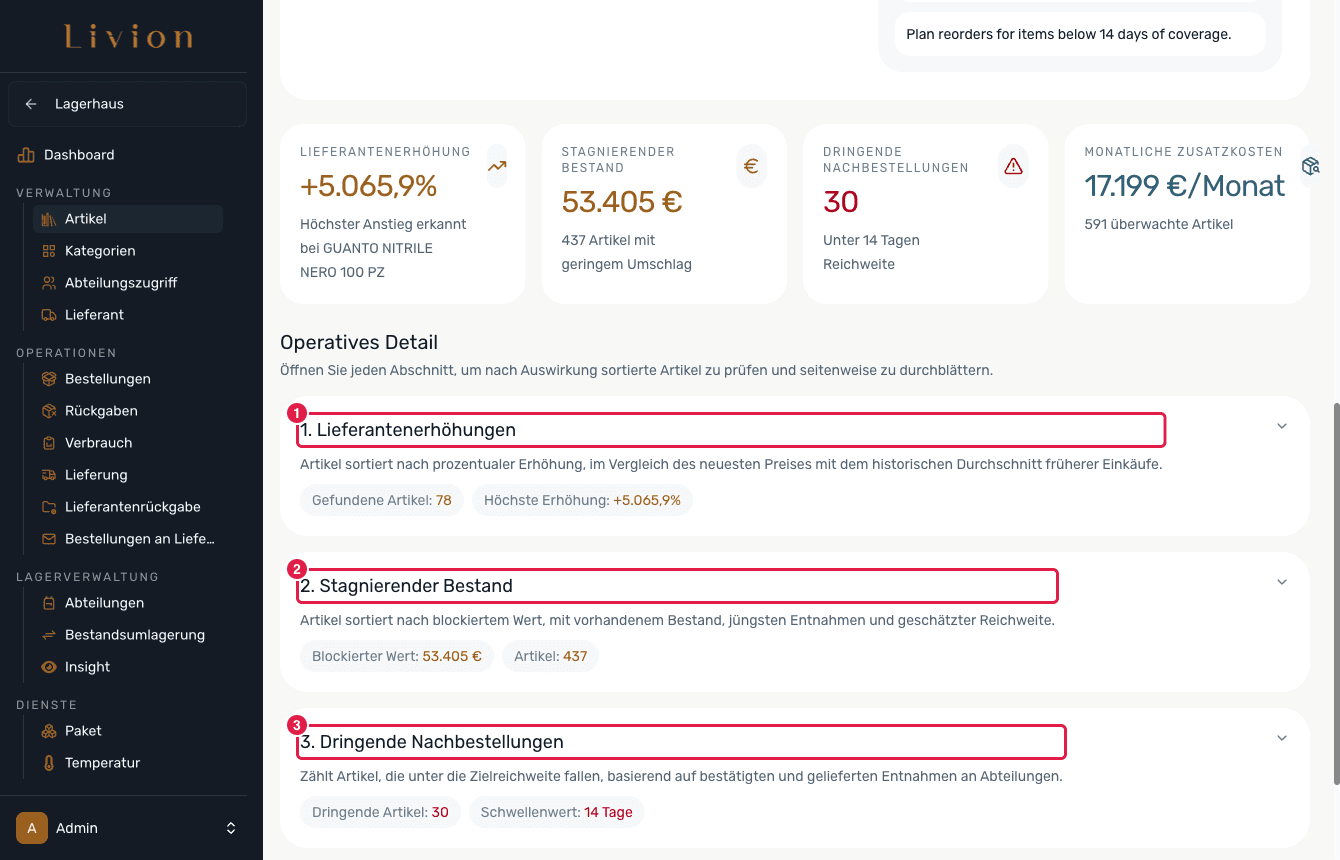Expand the Dringende Nachbestellungen section chevron
The height and width of the screenshot is (860, 1340).
click(1282, 738)
